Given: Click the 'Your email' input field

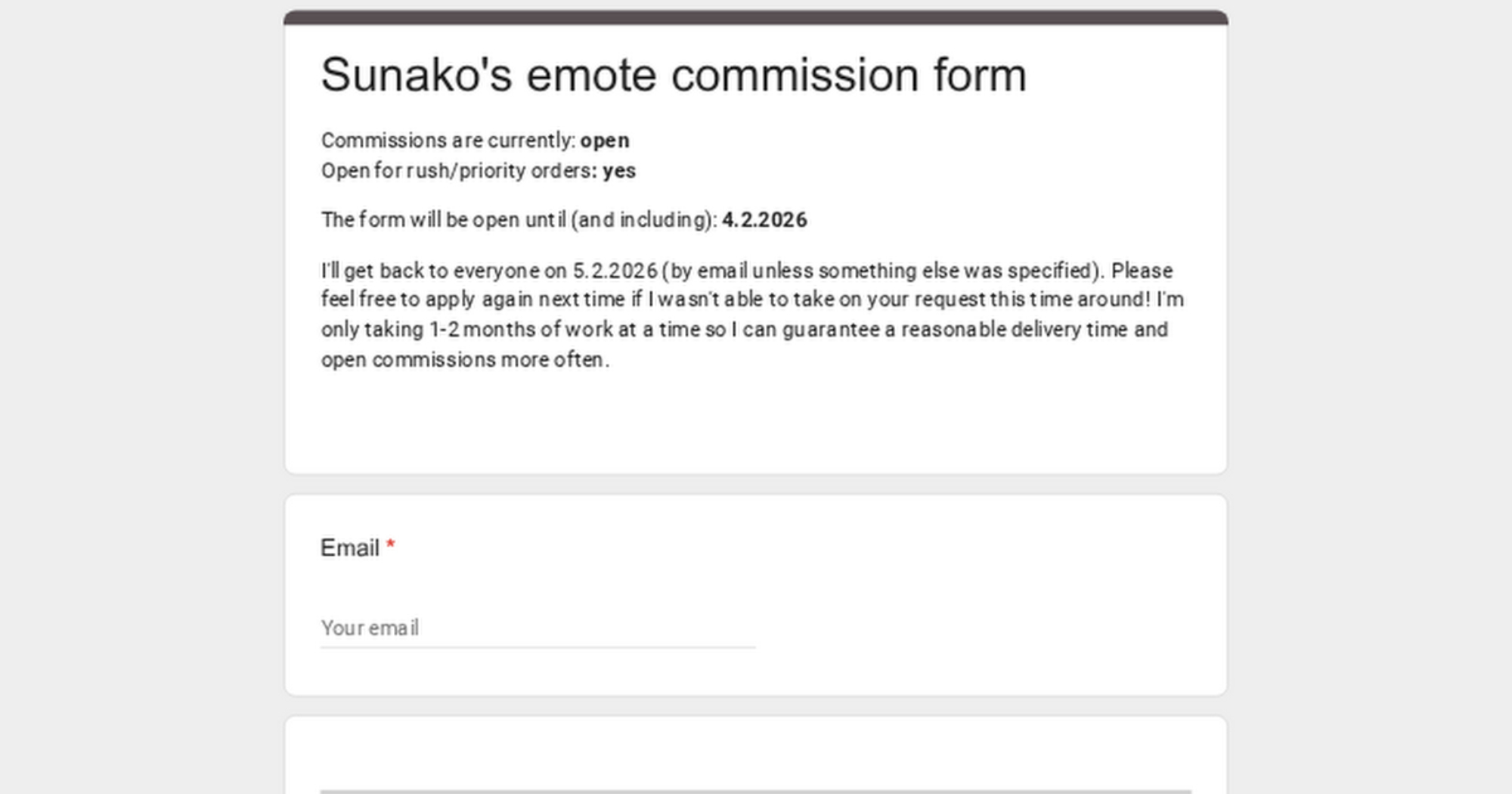Looking at the screenshot, I should pyautogui.click(x=537, y=628).
